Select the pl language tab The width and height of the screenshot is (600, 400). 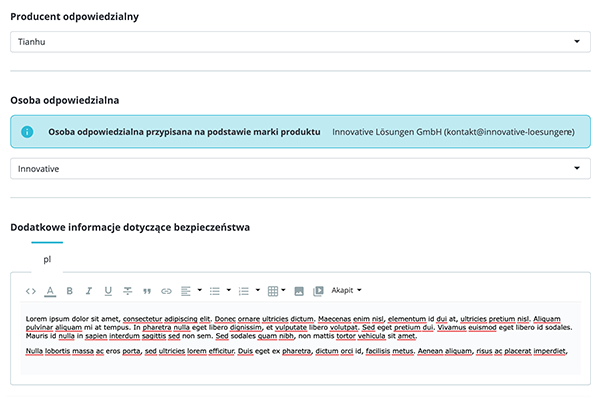(x=47, y=259)
